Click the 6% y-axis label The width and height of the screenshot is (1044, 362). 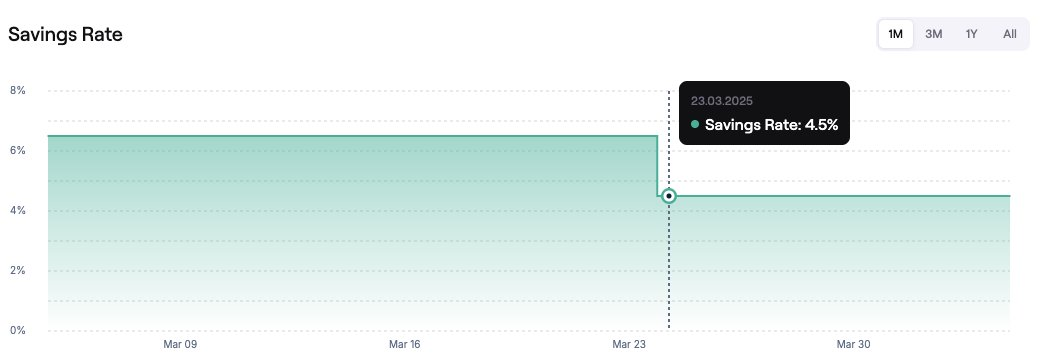pos(17,150)
